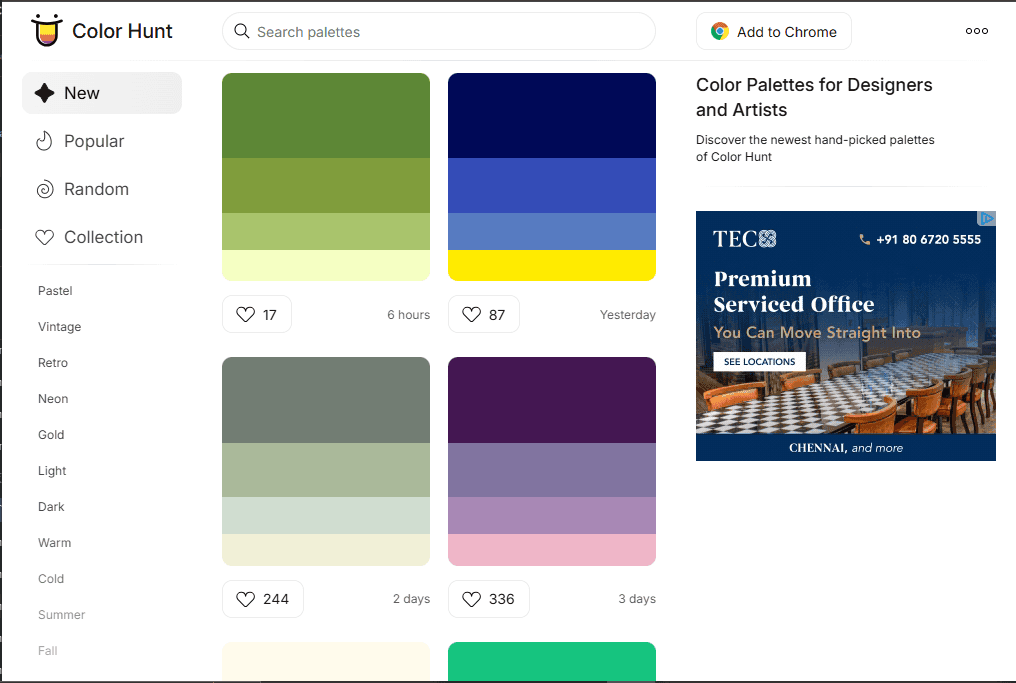Click the 'Yesterday' timestamp
The height and width of the screenshot is (683, 1016).
tap(628, 314)
